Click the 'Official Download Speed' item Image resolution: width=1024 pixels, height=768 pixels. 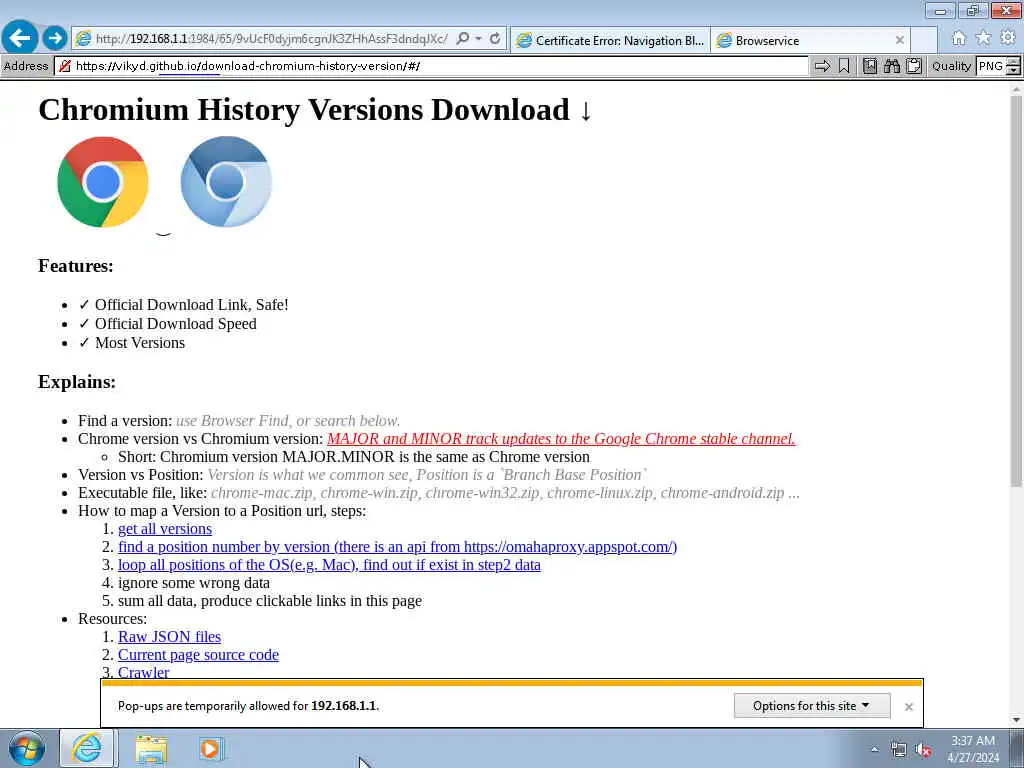[x=167, y=324]
